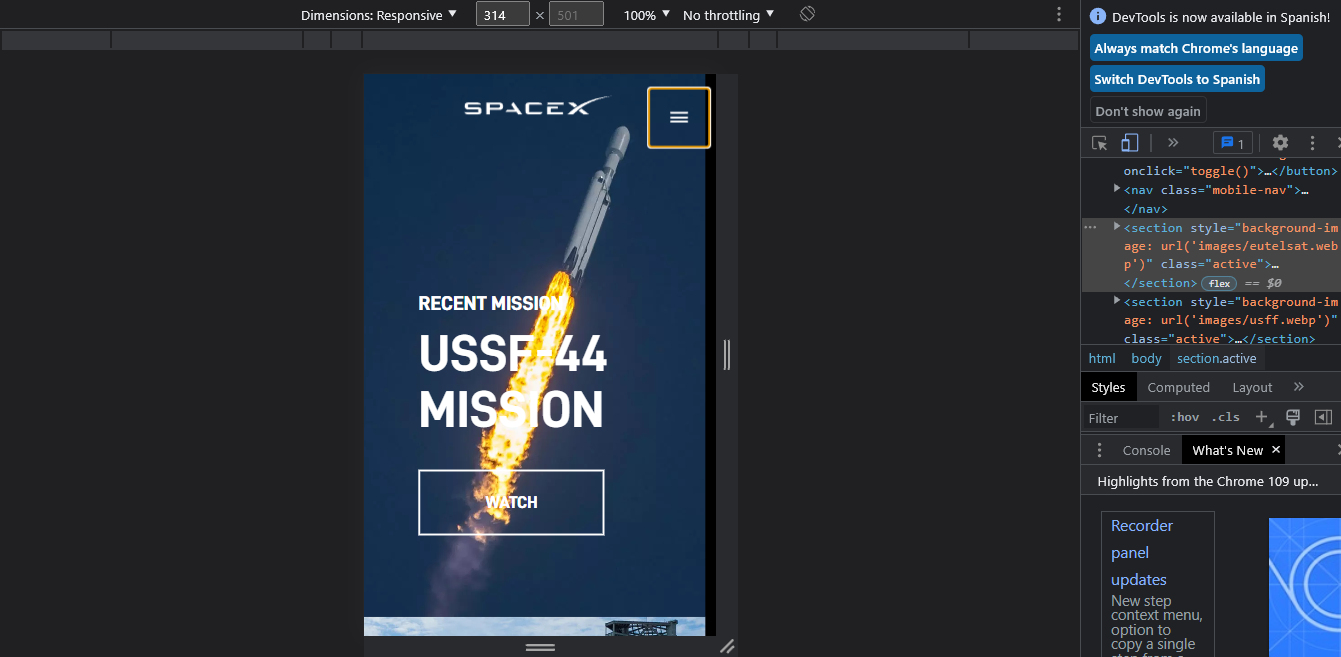
Task: Toggle the :hov element state panel
Action: coord(1183,417)
